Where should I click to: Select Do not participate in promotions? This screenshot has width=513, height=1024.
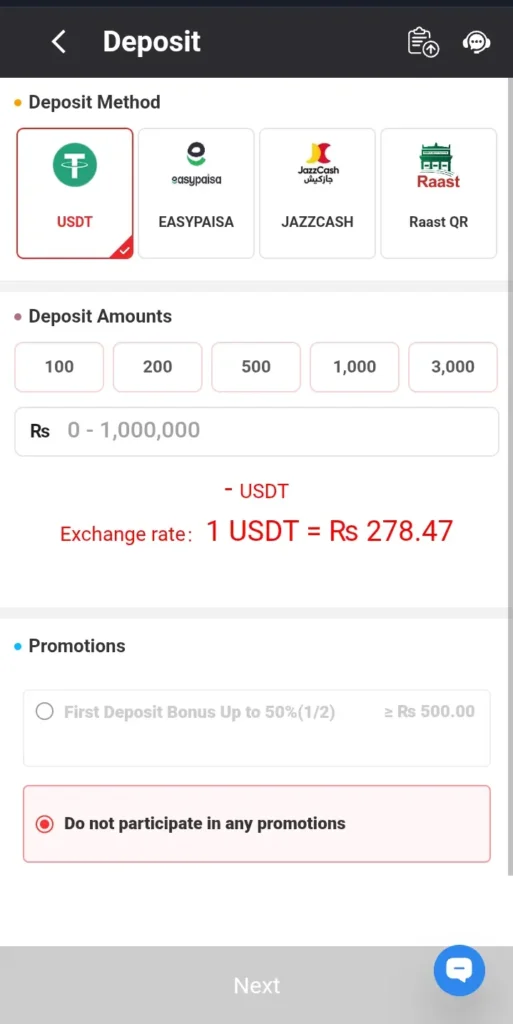[x=256, y=824]
